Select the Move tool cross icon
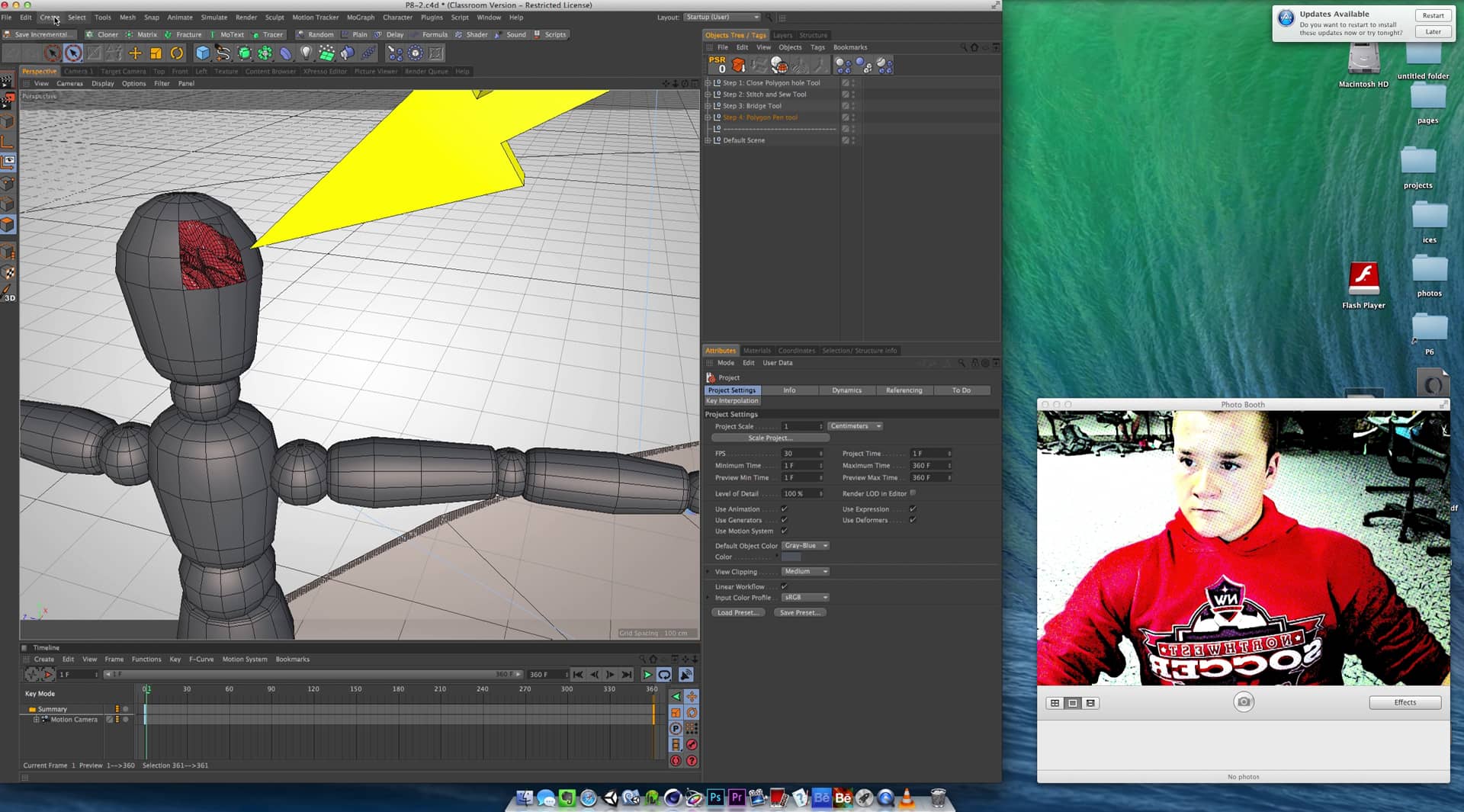The height and width of the screenshot is (812, 1464). [135, 53]
